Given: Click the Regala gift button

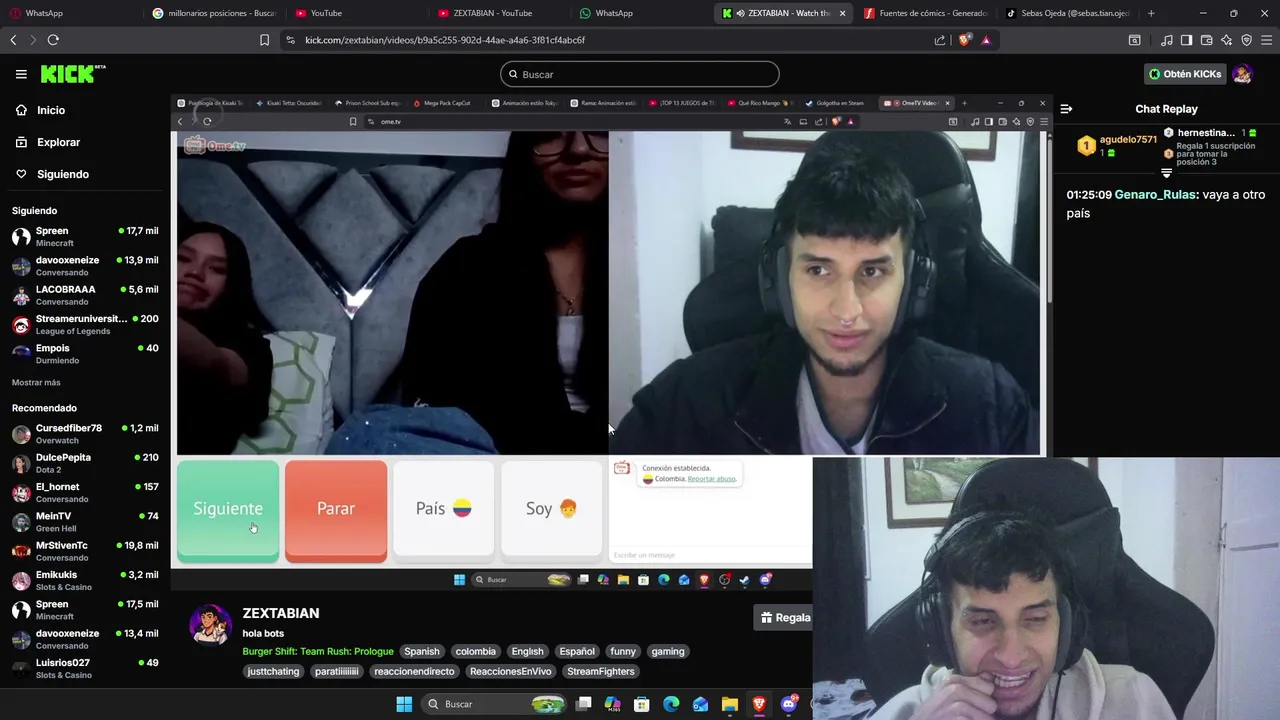Looking at the screenshot, I should pos(785,617).
